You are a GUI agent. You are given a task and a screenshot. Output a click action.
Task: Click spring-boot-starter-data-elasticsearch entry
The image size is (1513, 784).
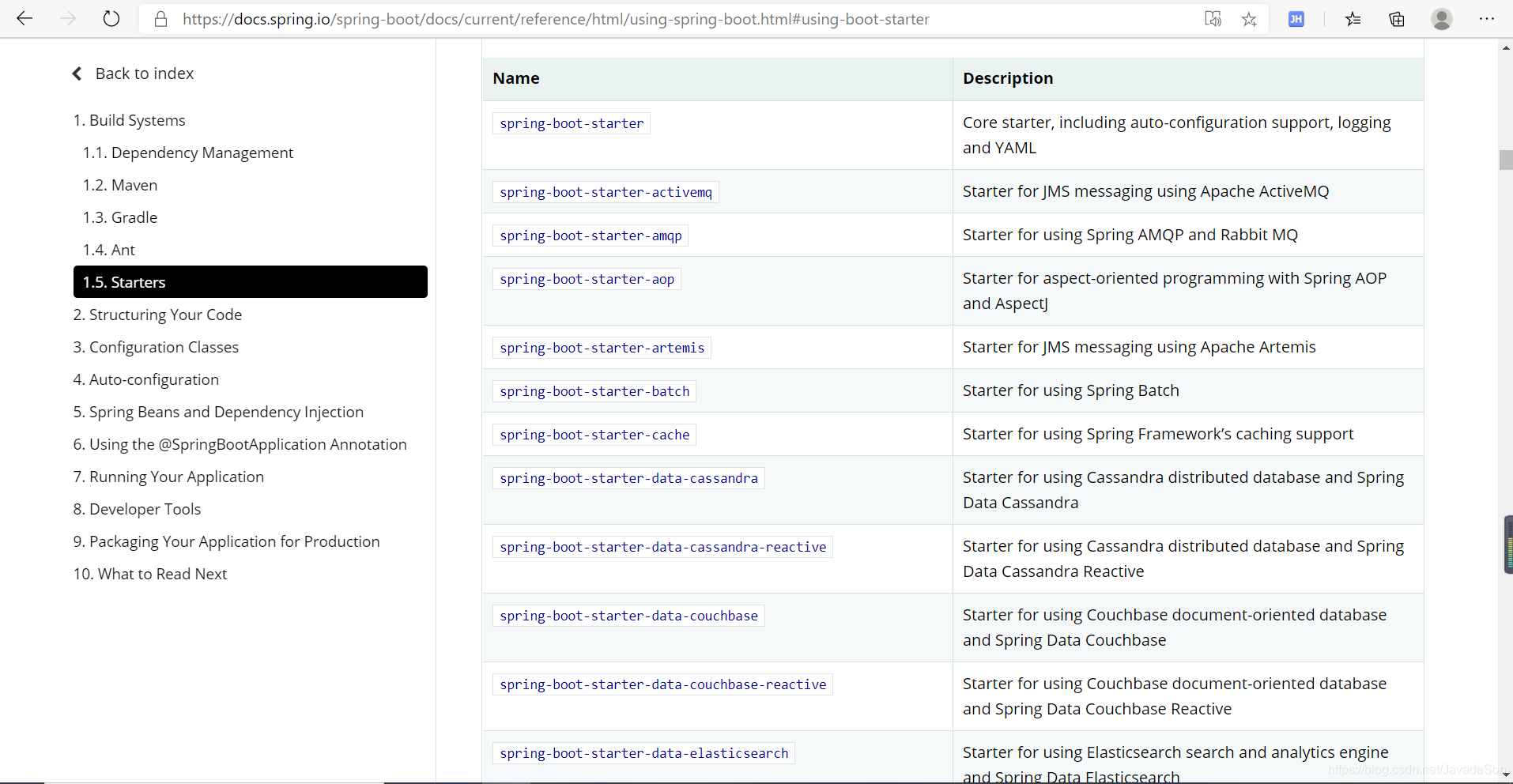pos(643,753)
